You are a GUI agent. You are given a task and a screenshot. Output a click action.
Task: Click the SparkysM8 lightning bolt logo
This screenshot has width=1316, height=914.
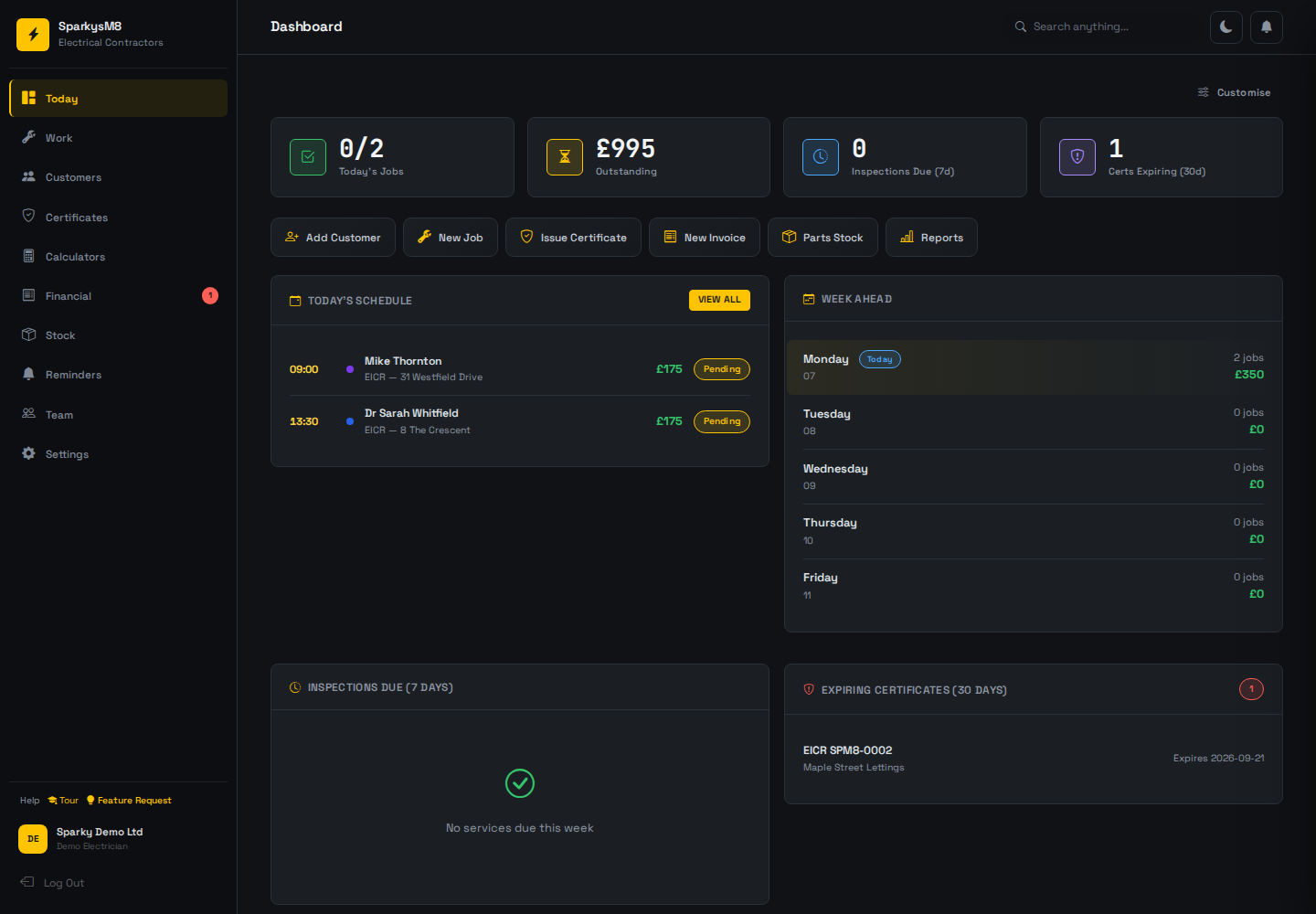click(x=33, y=35)
